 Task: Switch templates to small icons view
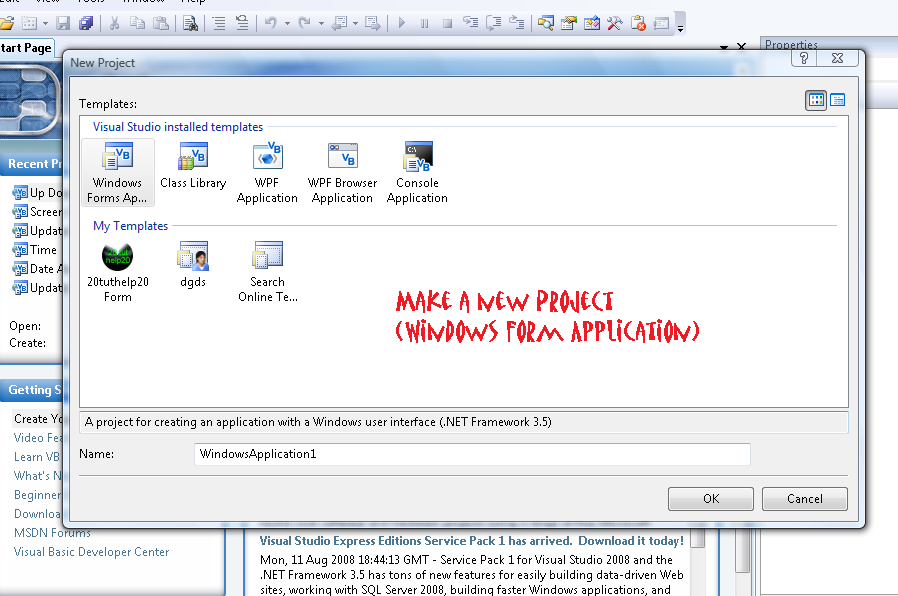837,100
